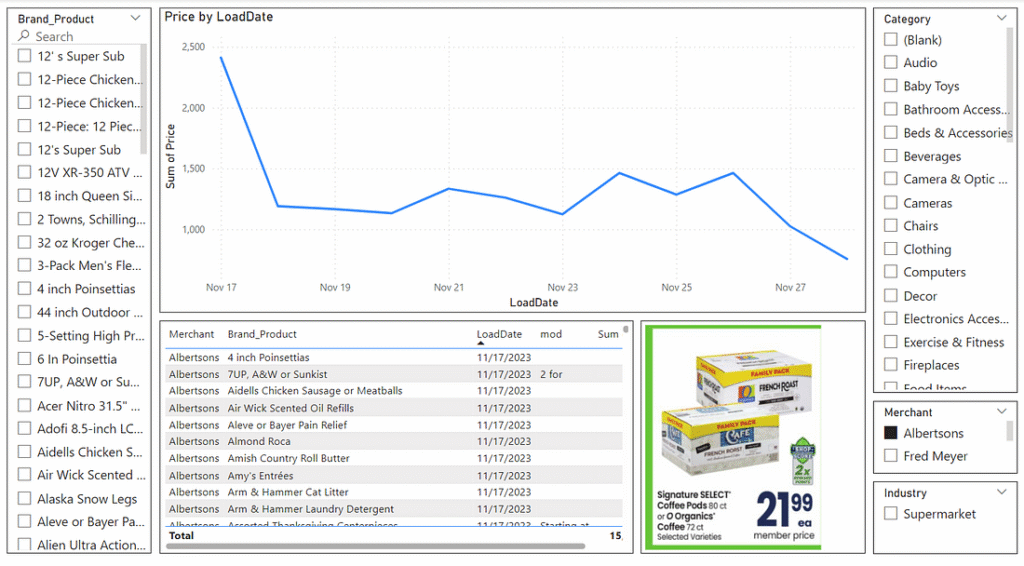Viewport: 1024px width, 566px height.
Task: Select the Computers category checkbox
Action: pyautogui.click(x=890, y=272)
